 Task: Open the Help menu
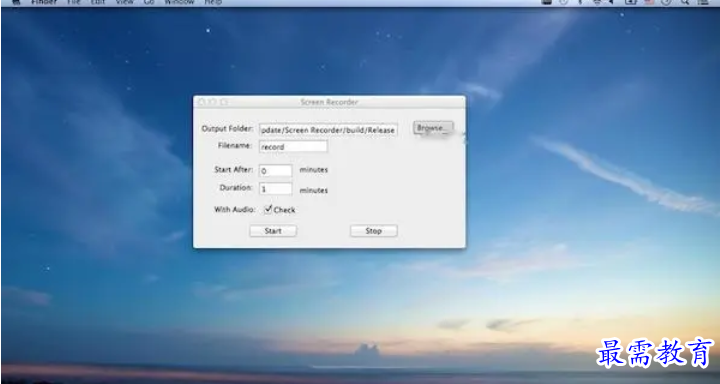click(213, 2)
